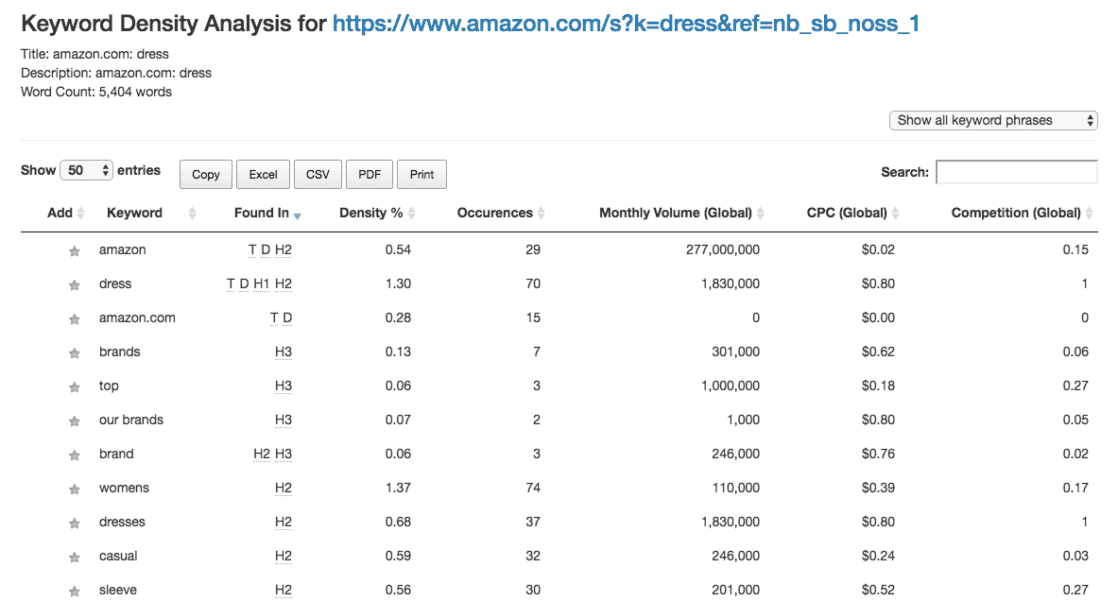Click the star beside sleeve keyword
Image resolution: width=1118 pixels, height=601 pixels.
74,591
